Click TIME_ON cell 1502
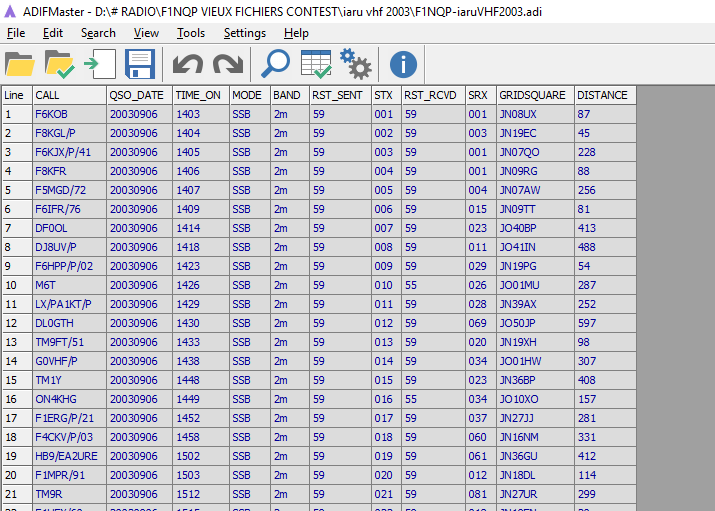Screen dimensions: 715x511 [x=201, y=456]
